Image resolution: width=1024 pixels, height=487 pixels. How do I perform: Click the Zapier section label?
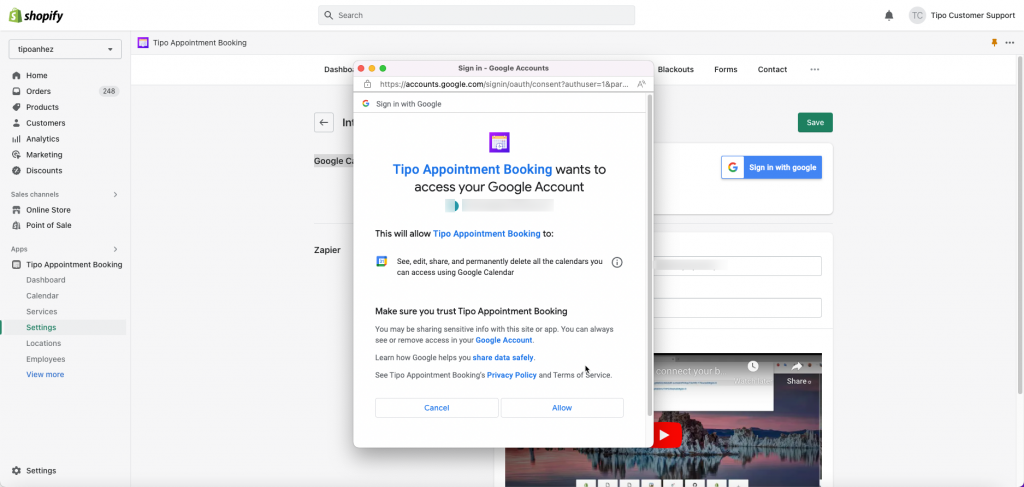(x=327, y=249)
